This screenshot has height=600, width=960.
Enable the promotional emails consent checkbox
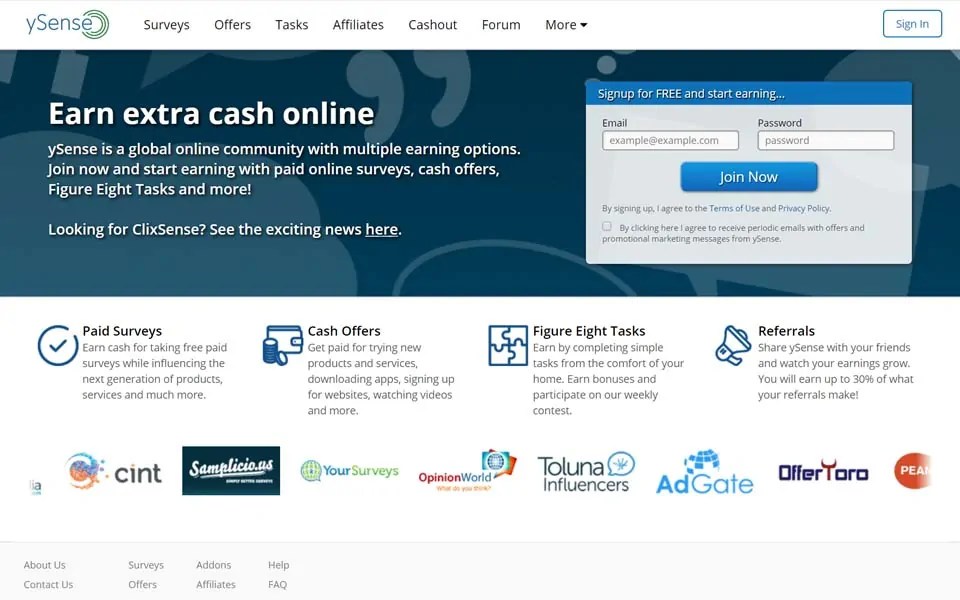[606, 225]
